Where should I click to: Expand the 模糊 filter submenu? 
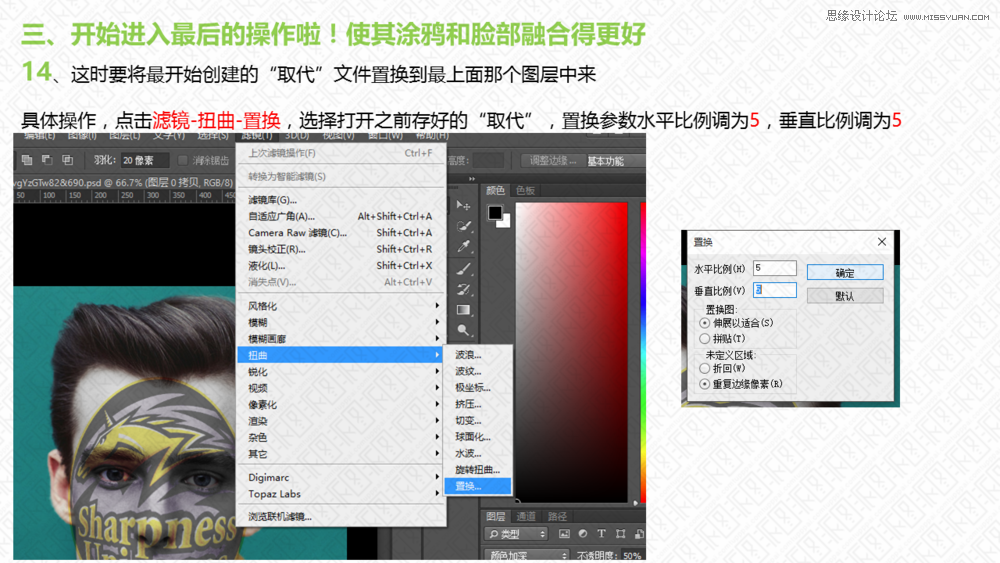click(x=341, y=323)
